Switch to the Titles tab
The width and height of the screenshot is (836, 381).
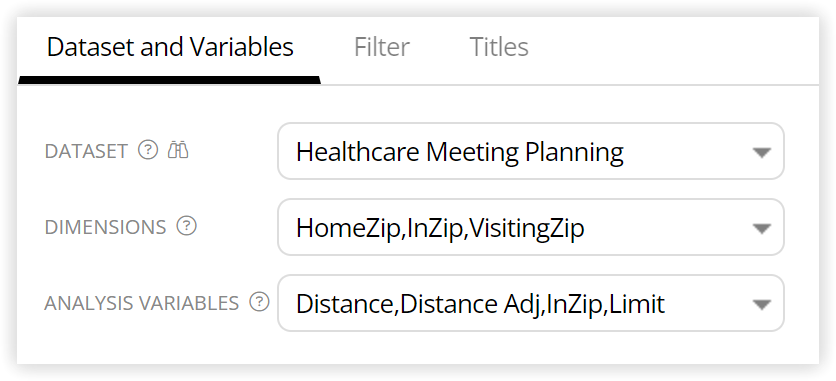click(x=499, y=47)
